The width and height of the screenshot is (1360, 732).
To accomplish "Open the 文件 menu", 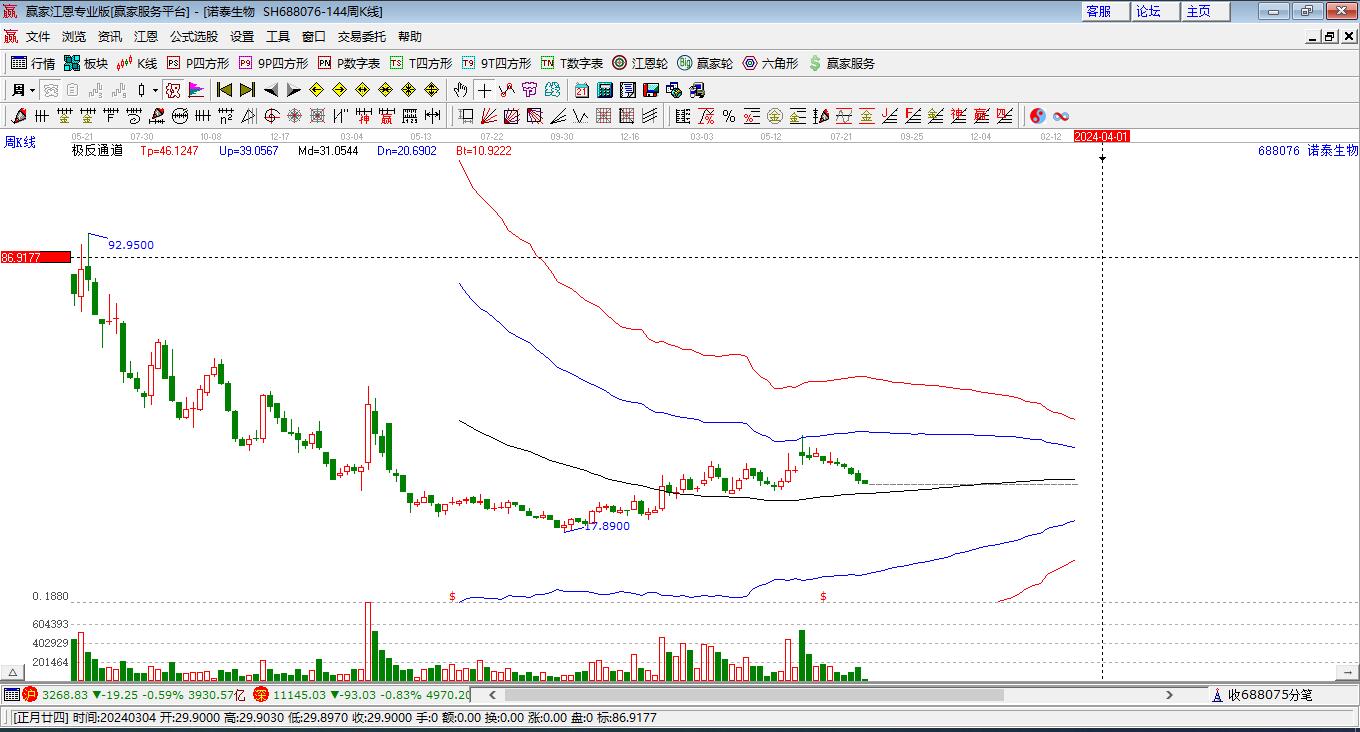I will tap(38, 36).
